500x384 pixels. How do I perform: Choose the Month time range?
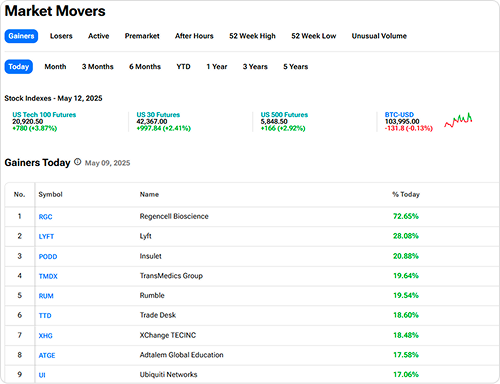[x=55, y=67]
